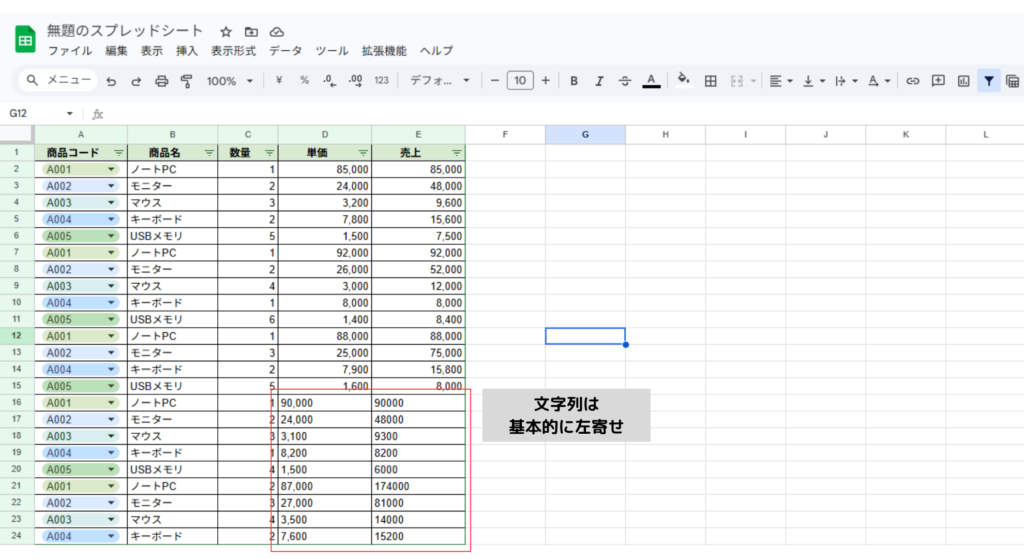The width and height of the screenshot is (1024, 559).
Task: Apply yen currency format
Action: click(279, 81)
